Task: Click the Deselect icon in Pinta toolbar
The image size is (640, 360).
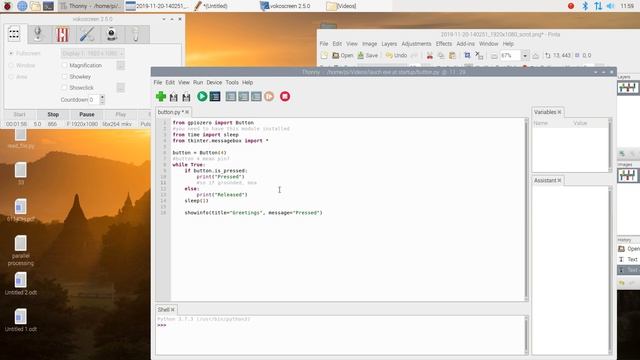Action: 479,55
